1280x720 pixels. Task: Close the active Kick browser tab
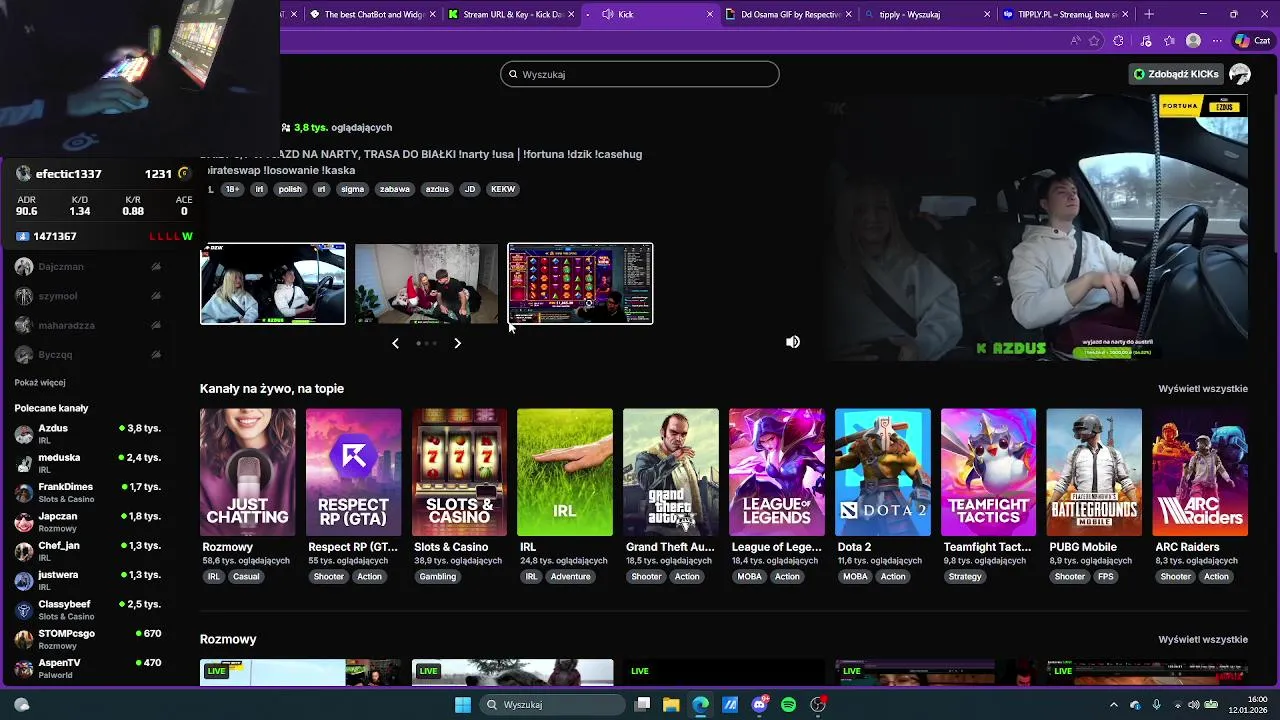(710, 14)
